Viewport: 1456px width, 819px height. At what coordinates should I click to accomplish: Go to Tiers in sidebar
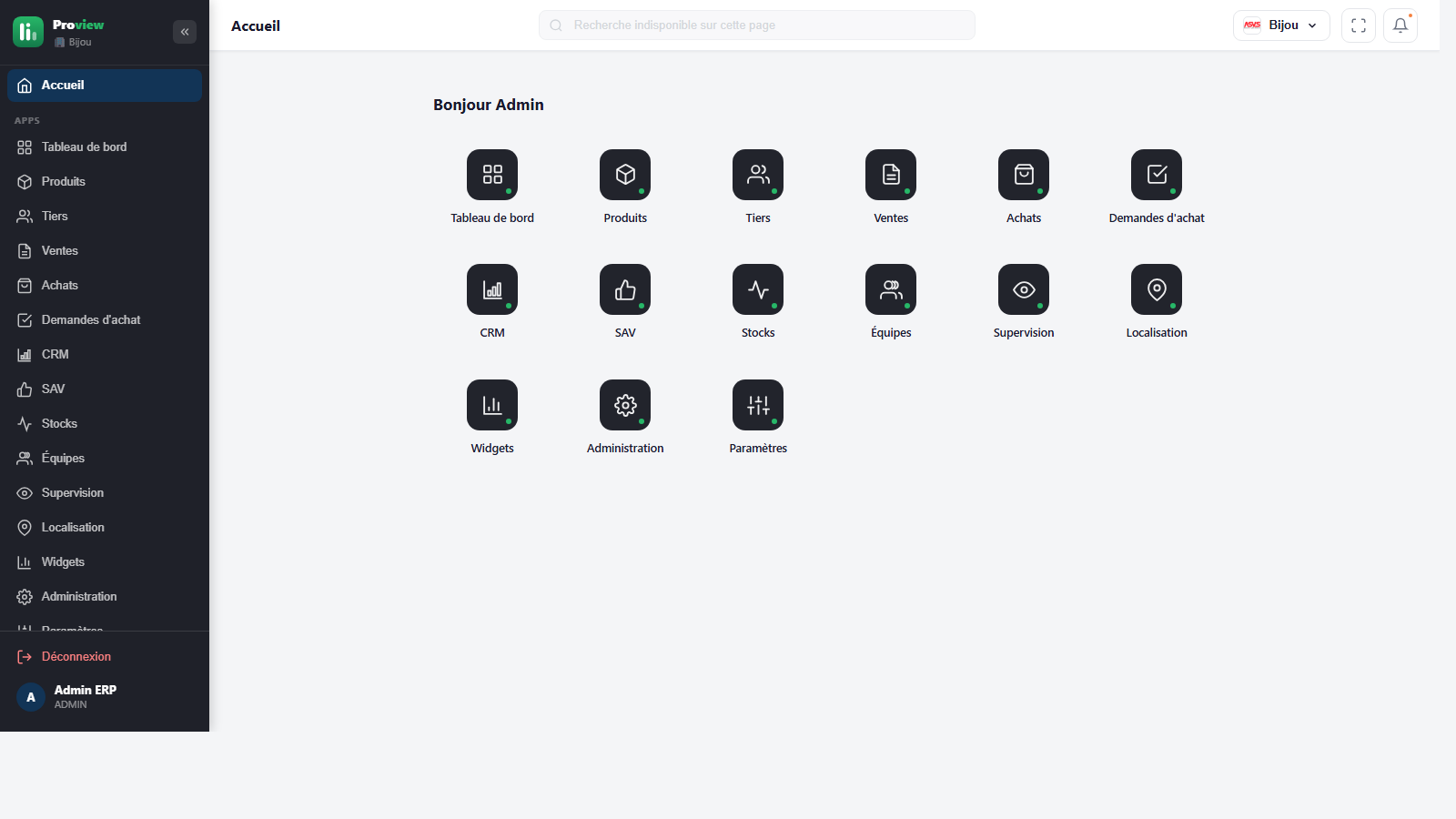105,217
